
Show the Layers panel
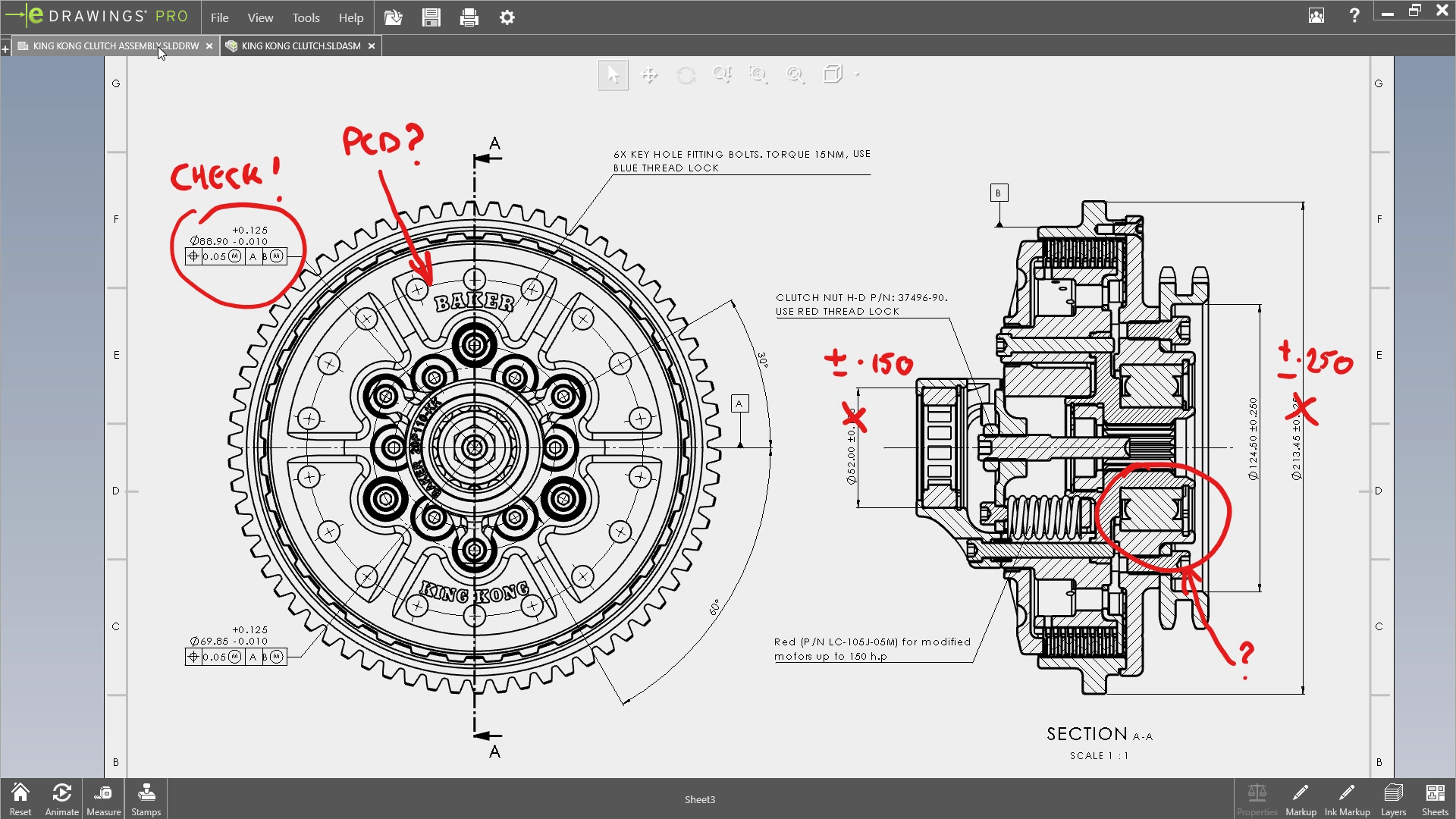(1392, 798)
